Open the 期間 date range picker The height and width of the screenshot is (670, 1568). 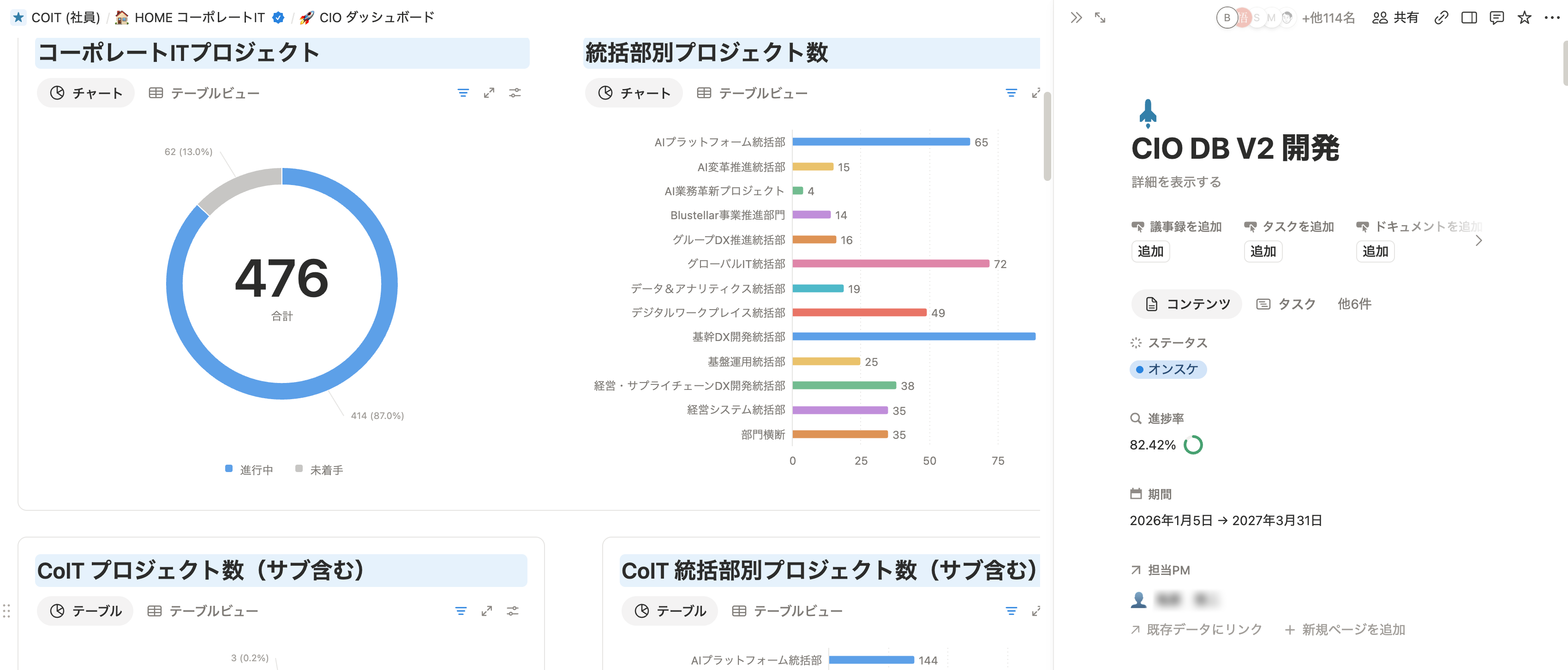(x=1225, y=521)
